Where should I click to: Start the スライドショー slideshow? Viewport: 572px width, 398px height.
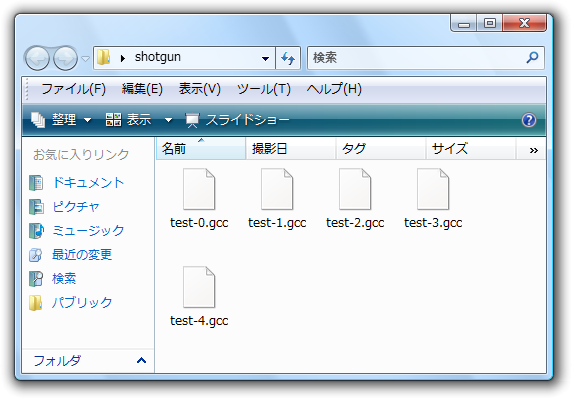click(237, 120)
